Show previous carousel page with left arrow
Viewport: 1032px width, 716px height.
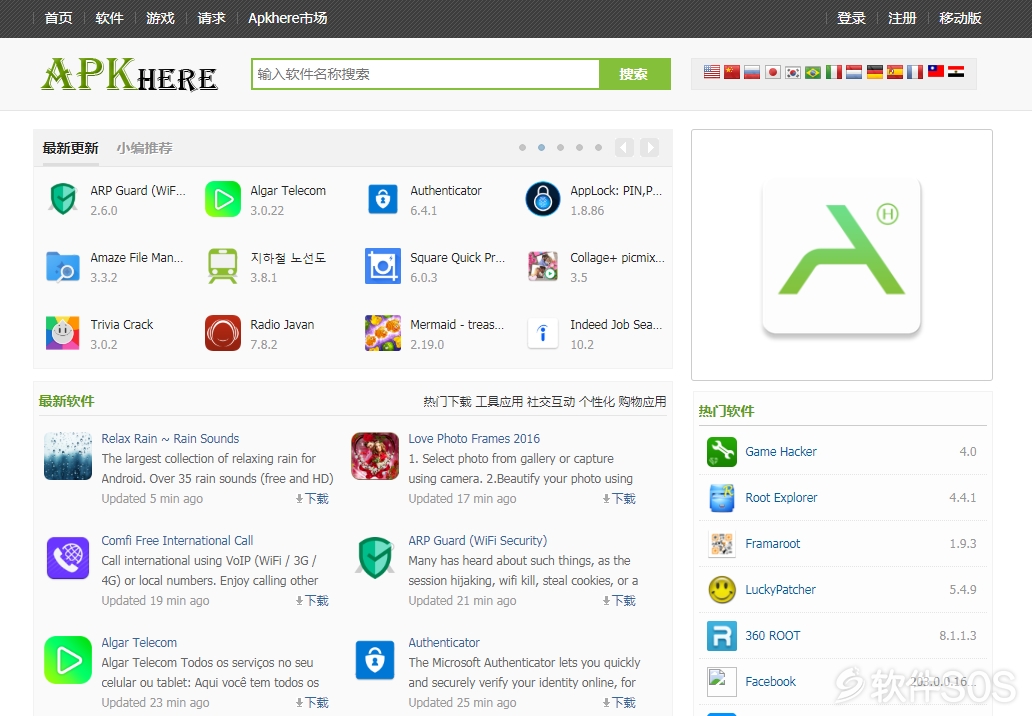click(x=625, y=147)
